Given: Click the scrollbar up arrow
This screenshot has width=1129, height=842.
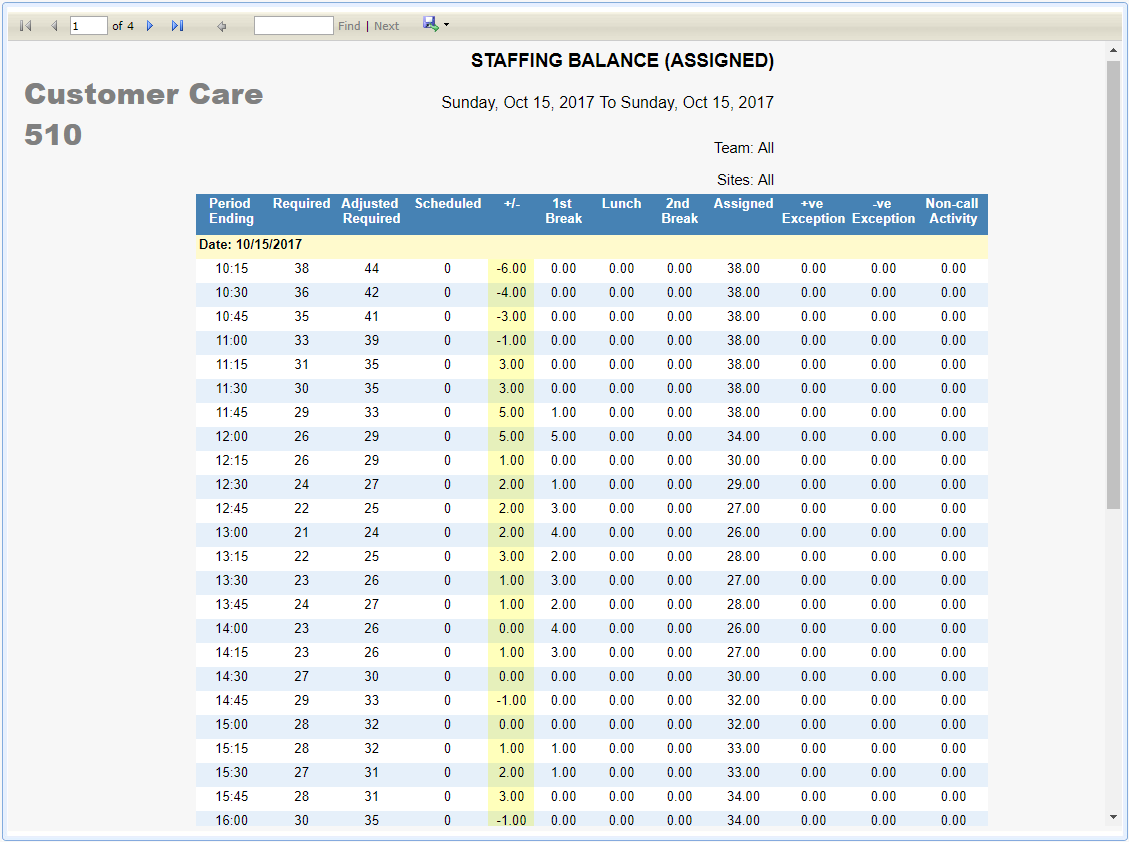Looking at the screenshot, I should [x=1113, y=50].
